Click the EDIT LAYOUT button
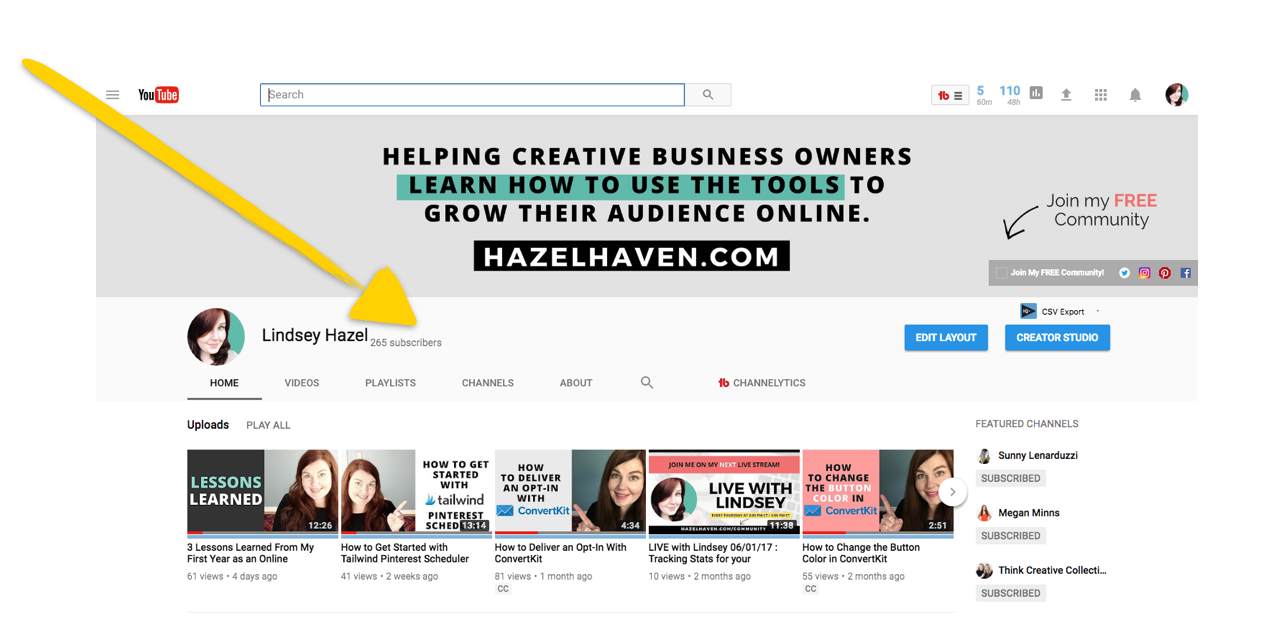Image resolution: width=1274 pixels, height=624 pixels. [x=946, y=338]
